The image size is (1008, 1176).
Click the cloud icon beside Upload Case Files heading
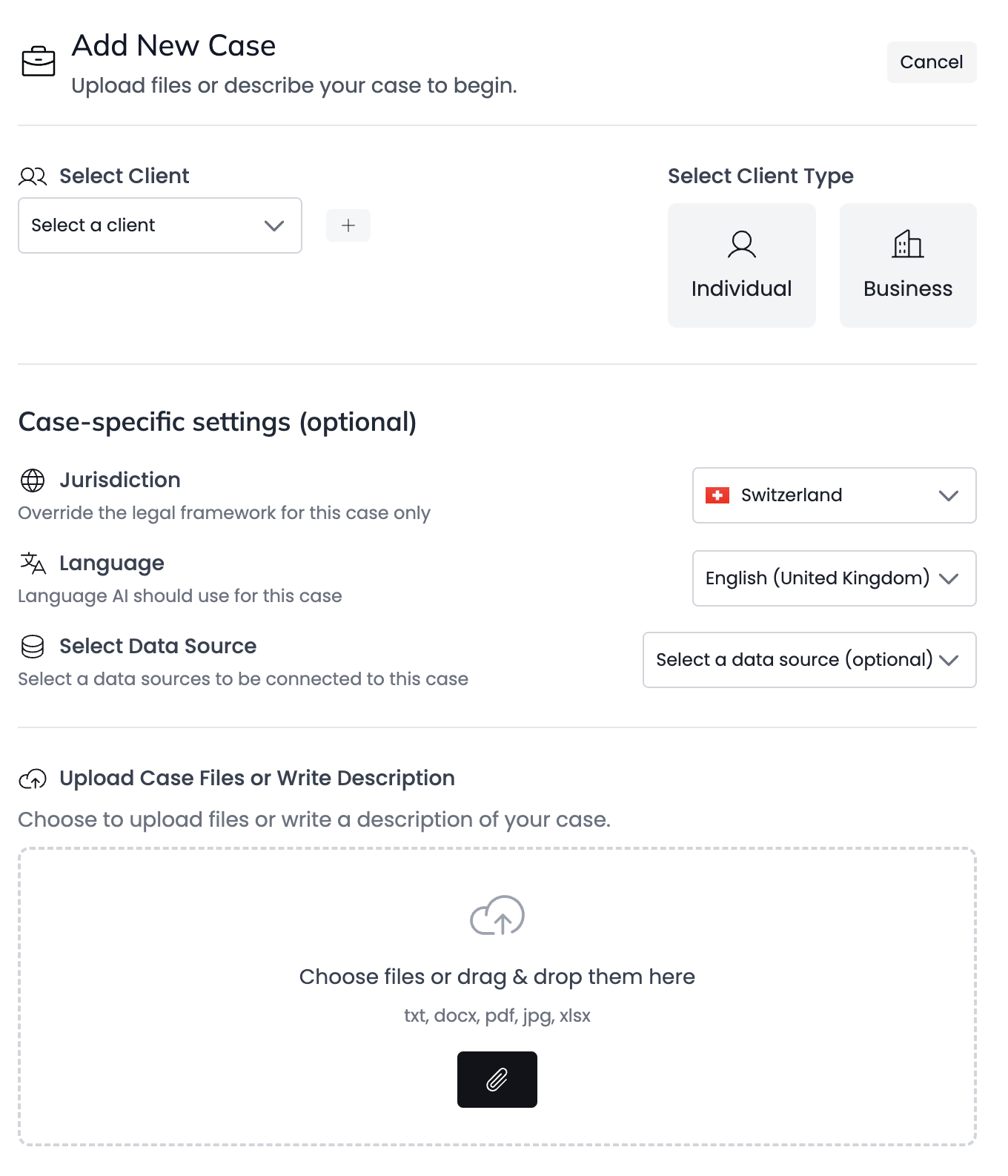(33, 779)
